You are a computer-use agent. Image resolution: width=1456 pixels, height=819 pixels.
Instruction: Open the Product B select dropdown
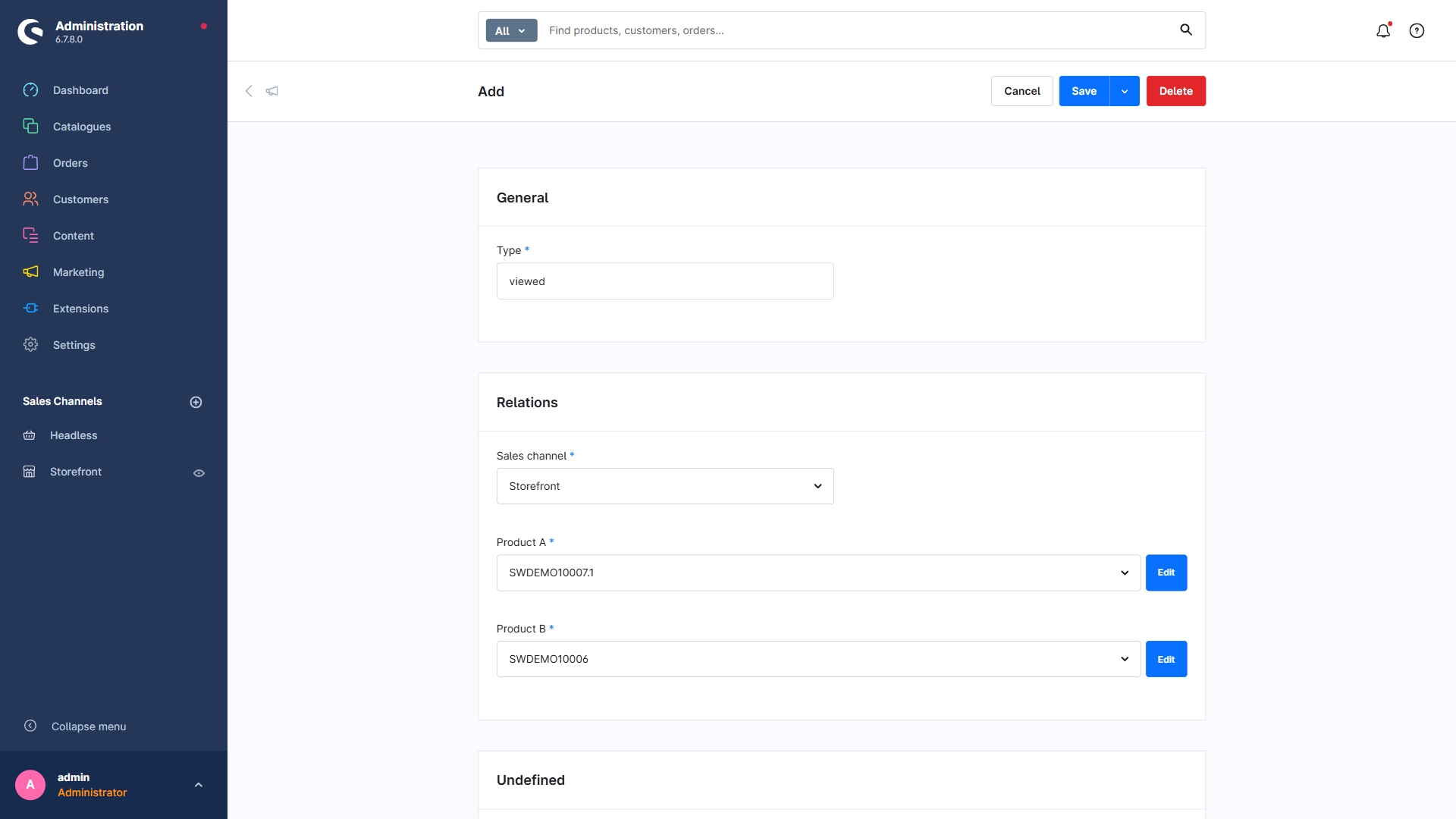(817, 659)
